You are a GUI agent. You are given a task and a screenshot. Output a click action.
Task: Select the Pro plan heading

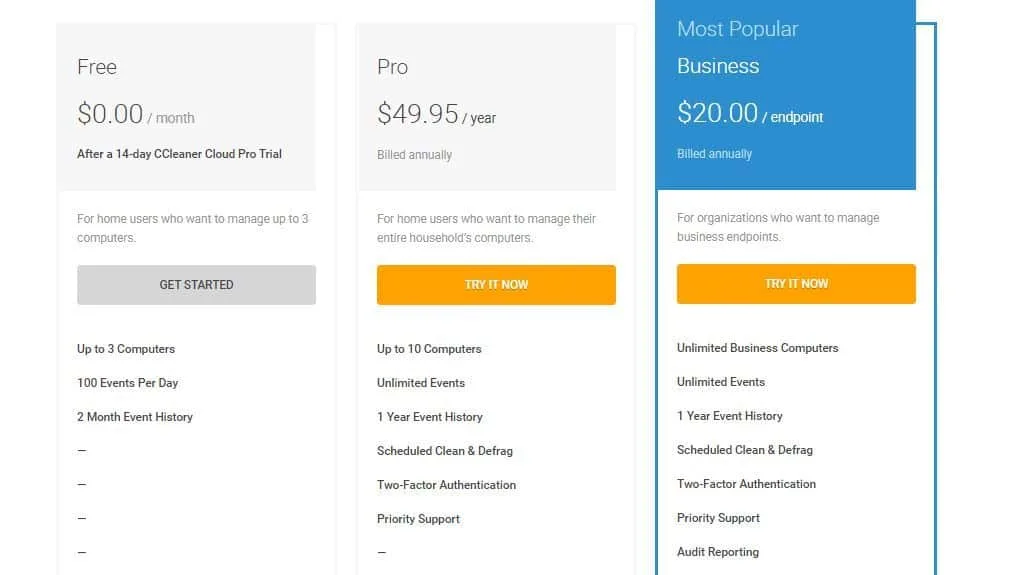click(x=392, y=67)
